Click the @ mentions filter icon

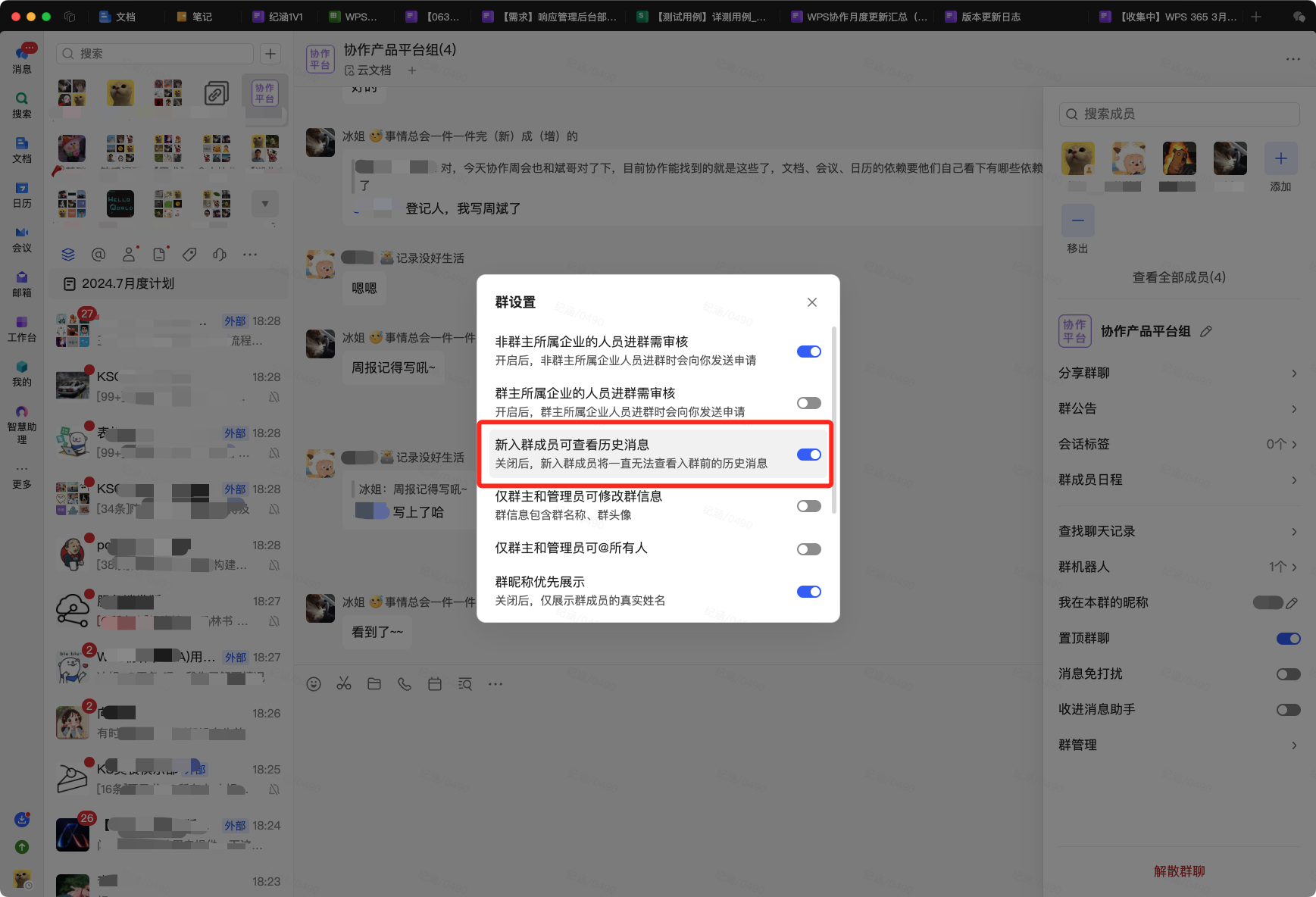click(x=98, y=255)
